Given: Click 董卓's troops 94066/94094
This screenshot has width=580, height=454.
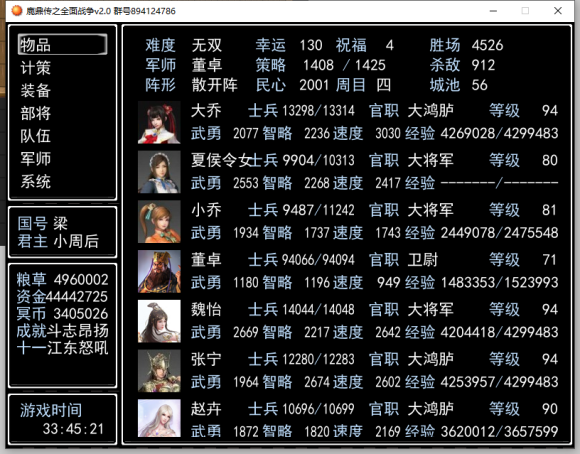Looking at the screenshot, I should pos(318,260).
